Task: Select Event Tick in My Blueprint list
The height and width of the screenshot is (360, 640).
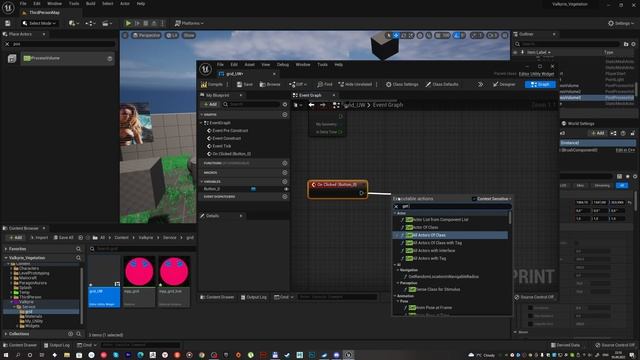Action: coord(222,146)
